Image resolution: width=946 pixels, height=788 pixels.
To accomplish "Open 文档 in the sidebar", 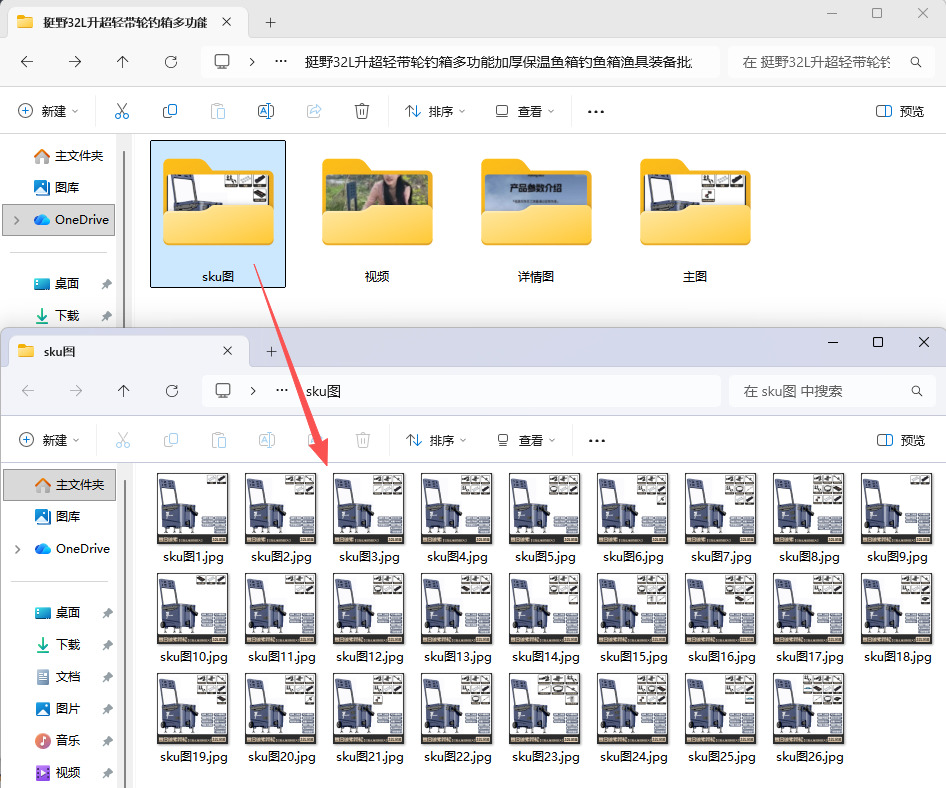I will click(67, 677).
